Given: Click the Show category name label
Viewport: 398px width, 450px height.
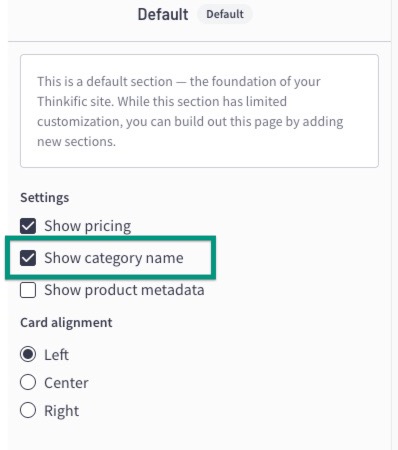Looking at the screenshot, I should (114, 258).
